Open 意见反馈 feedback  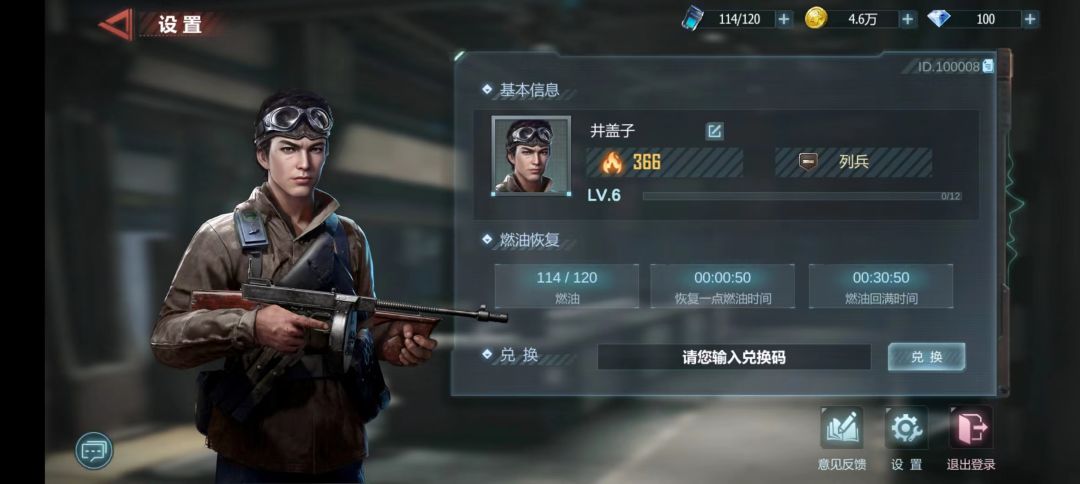tap(841, 438)
